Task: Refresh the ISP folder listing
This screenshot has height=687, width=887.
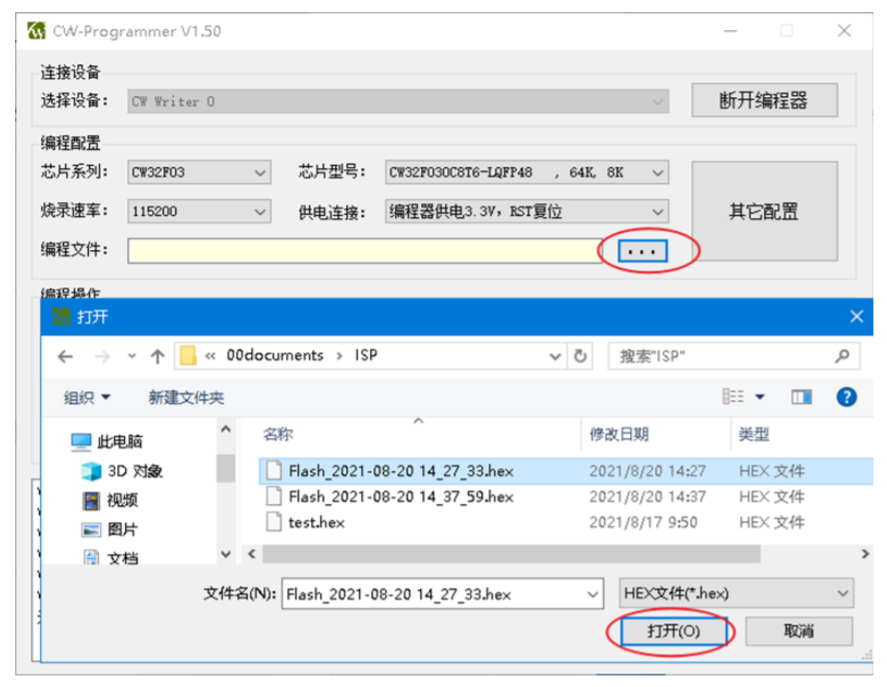Action: 580,357
